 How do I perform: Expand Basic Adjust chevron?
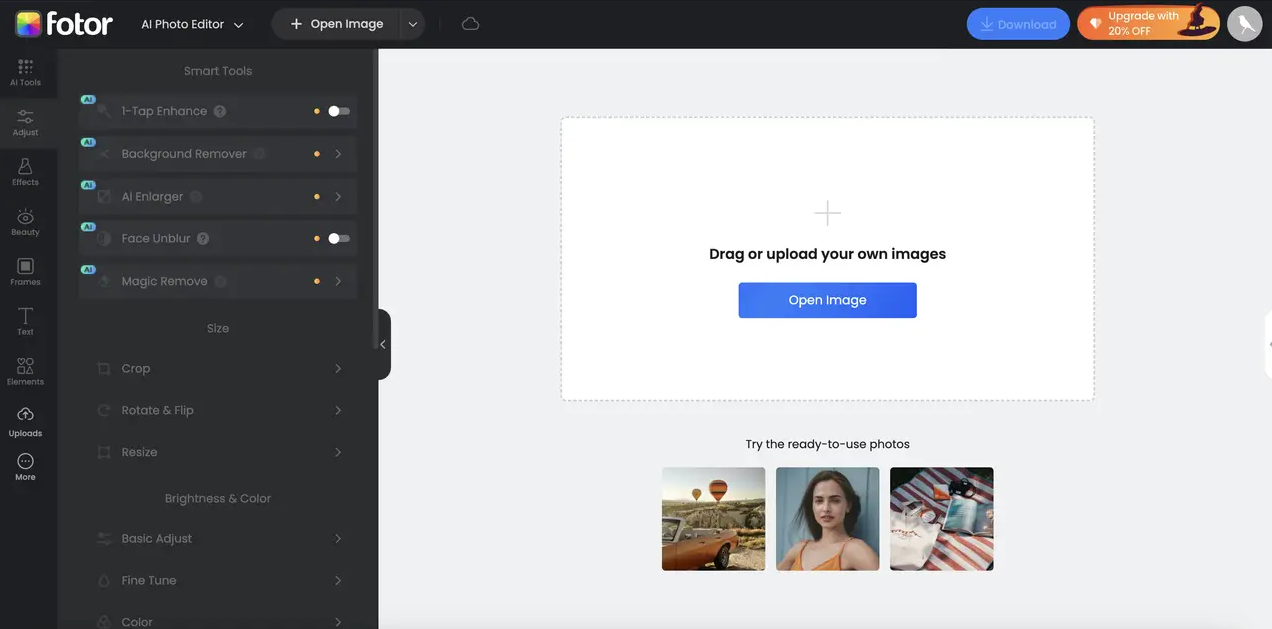(x=338, y=539)
